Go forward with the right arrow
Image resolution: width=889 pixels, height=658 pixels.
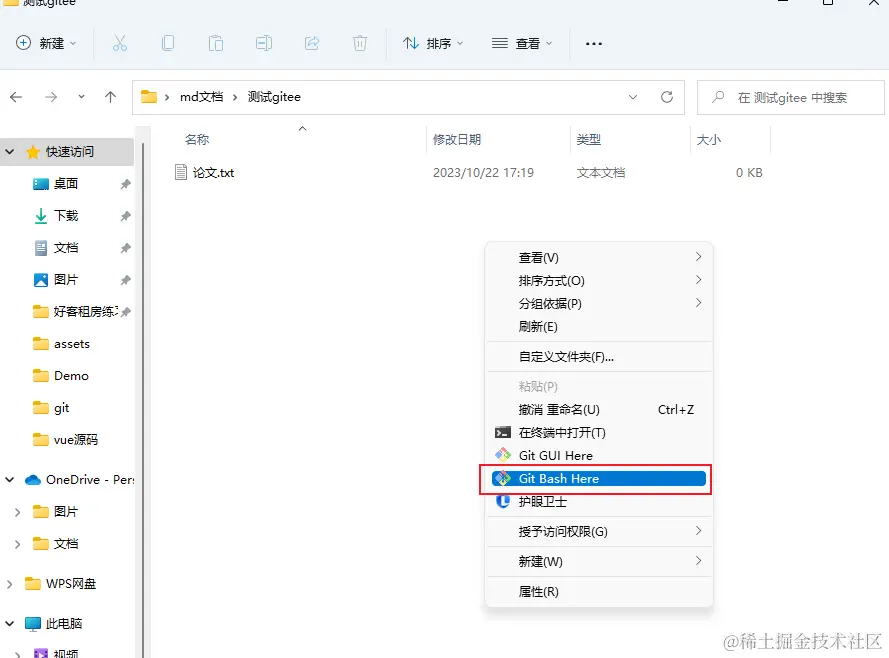click(x=51, y=97)
